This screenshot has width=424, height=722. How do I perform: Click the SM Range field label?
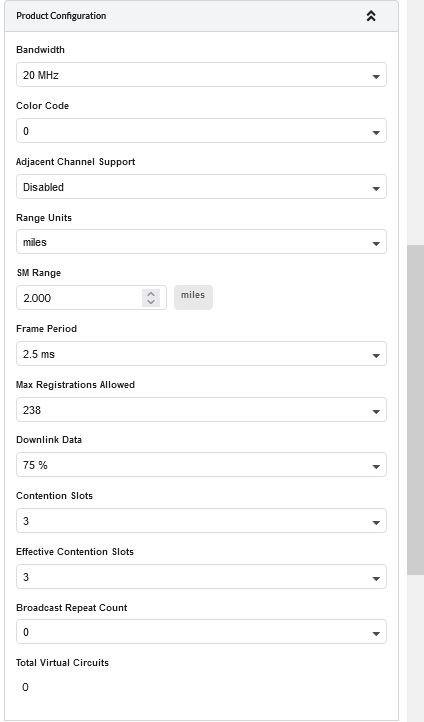click(38, 273)
